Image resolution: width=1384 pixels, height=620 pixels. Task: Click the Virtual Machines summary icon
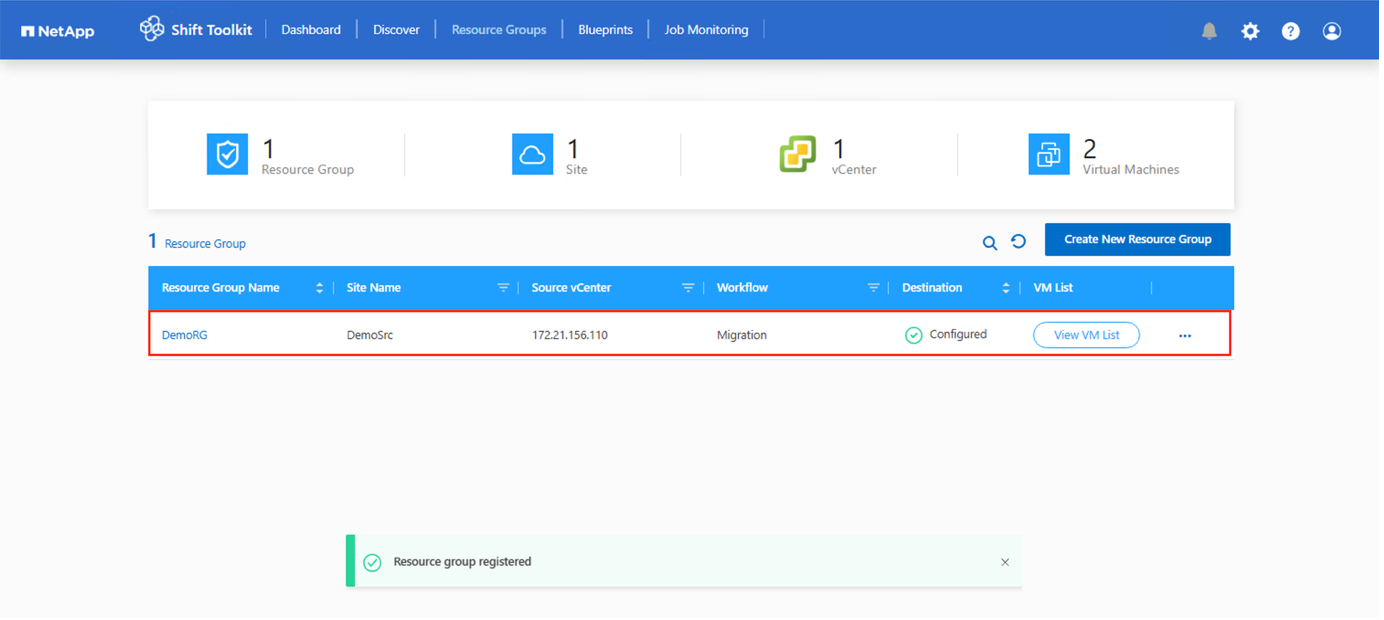point(1048,155)
